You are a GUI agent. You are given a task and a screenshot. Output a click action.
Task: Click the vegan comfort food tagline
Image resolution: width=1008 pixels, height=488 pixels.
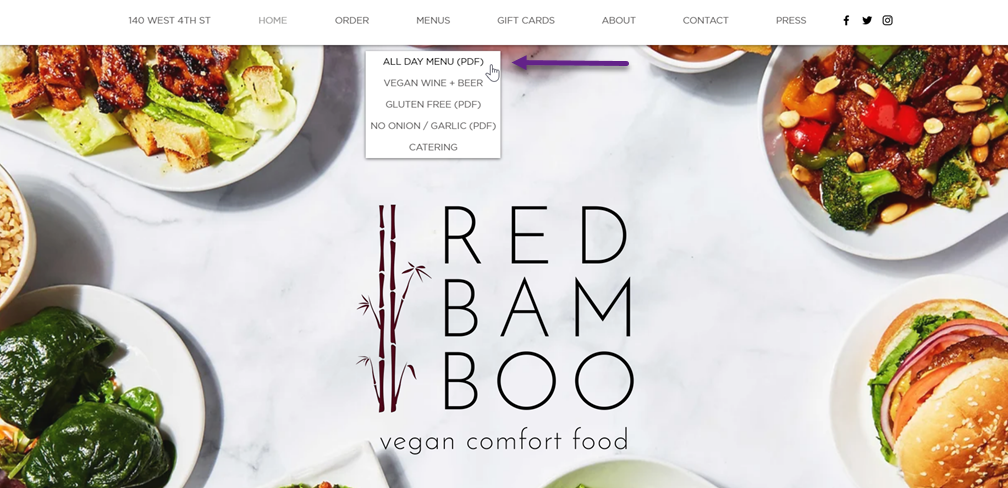tap(503, 441)
